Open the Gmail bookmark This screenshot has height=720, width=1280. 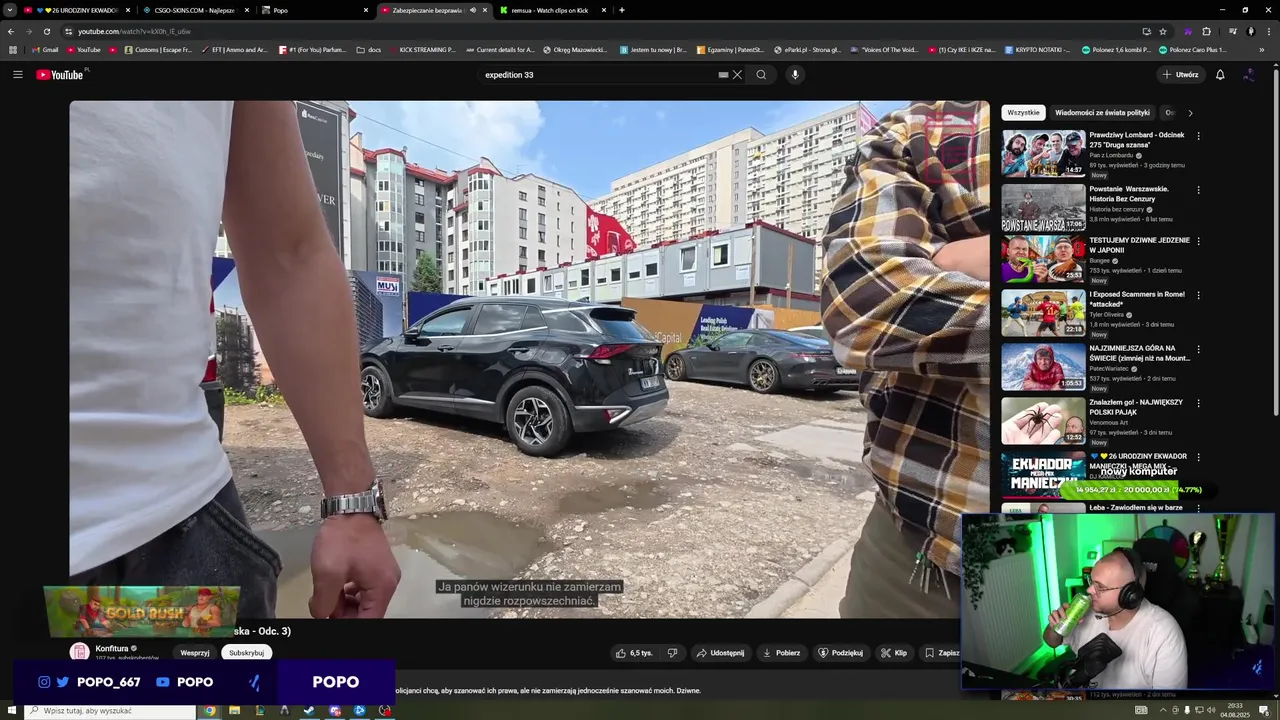point(44,49)
